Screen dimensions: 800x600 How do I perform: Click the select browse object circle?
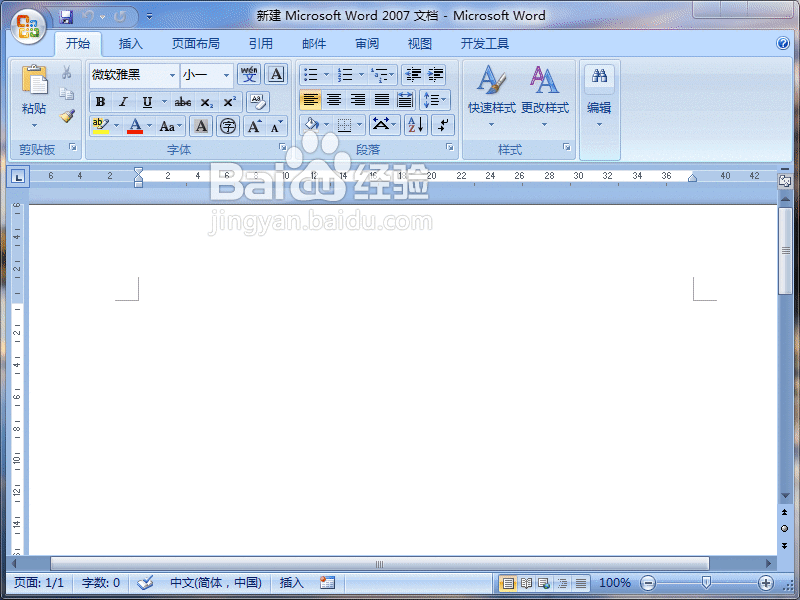click(784, 529)
